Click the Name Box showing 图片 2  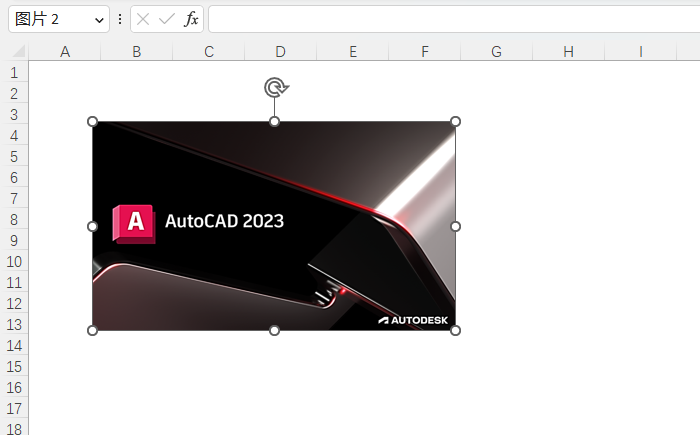(x=59, y=19)
